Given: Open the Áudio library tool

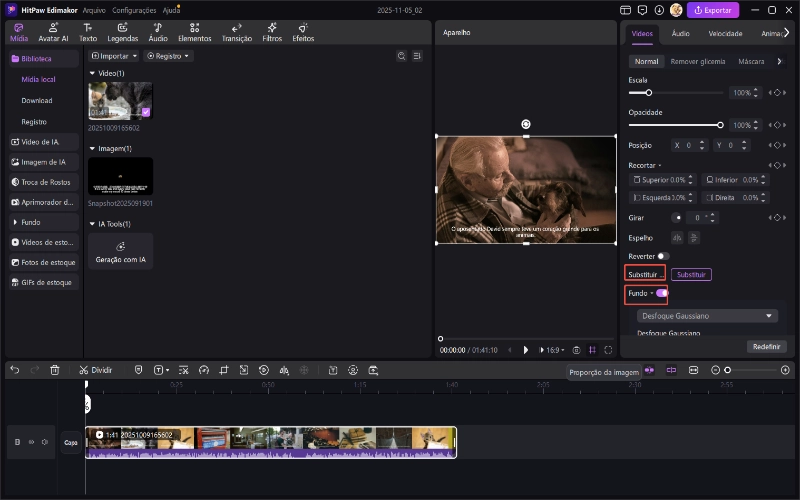Looking at the screenshot, I should tap(158, 32).
